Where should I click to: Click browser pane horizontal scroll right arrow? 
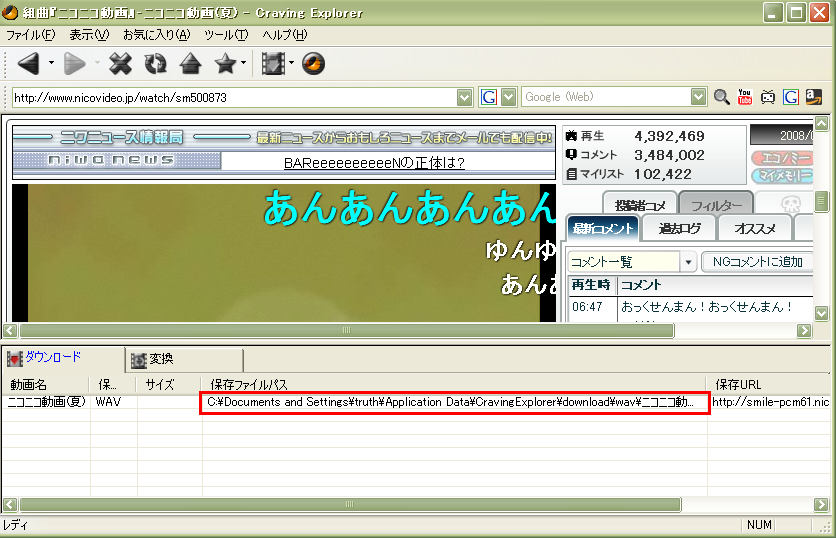[x=804, y=331]
